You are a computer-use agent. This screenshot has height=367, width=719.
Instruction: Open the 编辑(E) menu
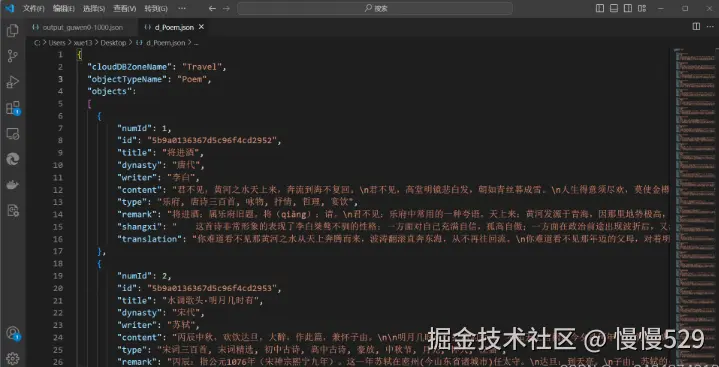64,8
